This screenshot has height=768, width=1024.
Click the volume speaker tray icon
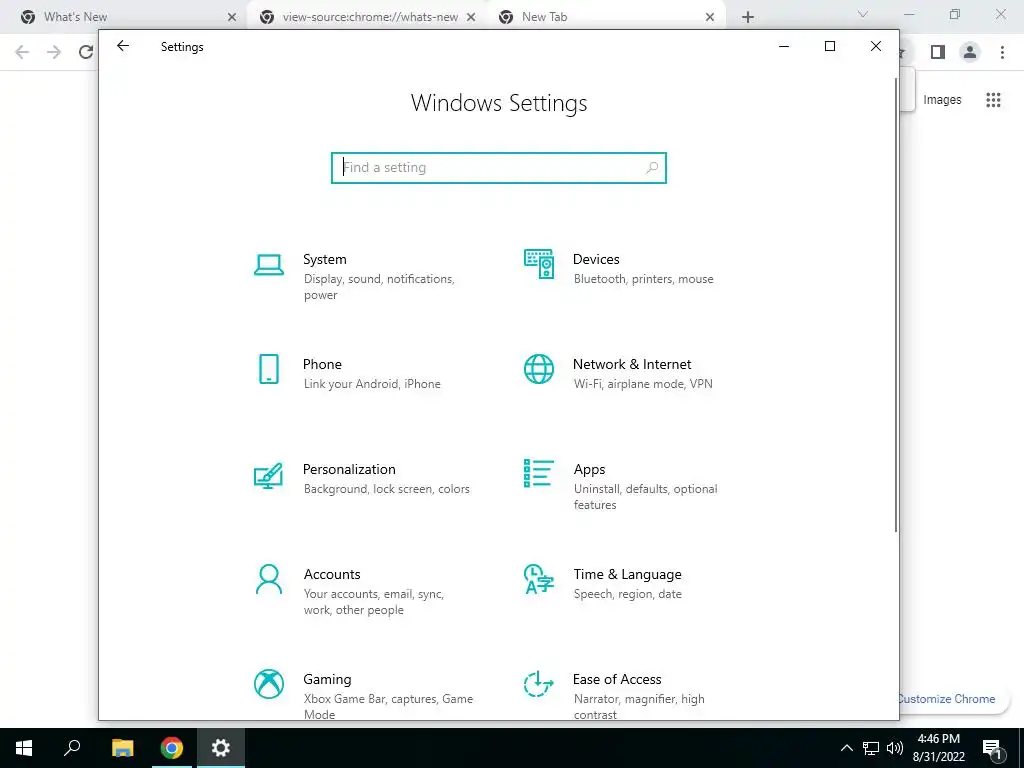click(895, 748)
